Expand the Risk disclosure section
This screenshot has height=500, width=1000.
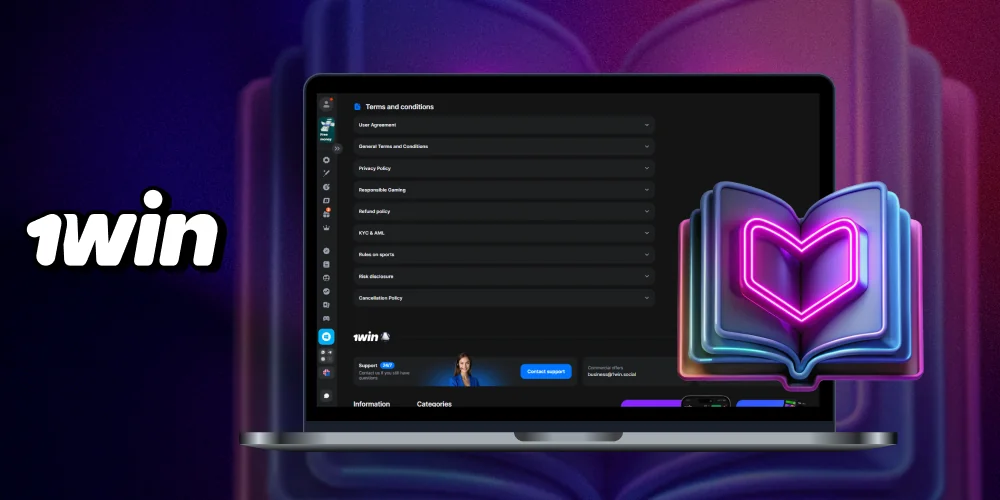(504, 276)
